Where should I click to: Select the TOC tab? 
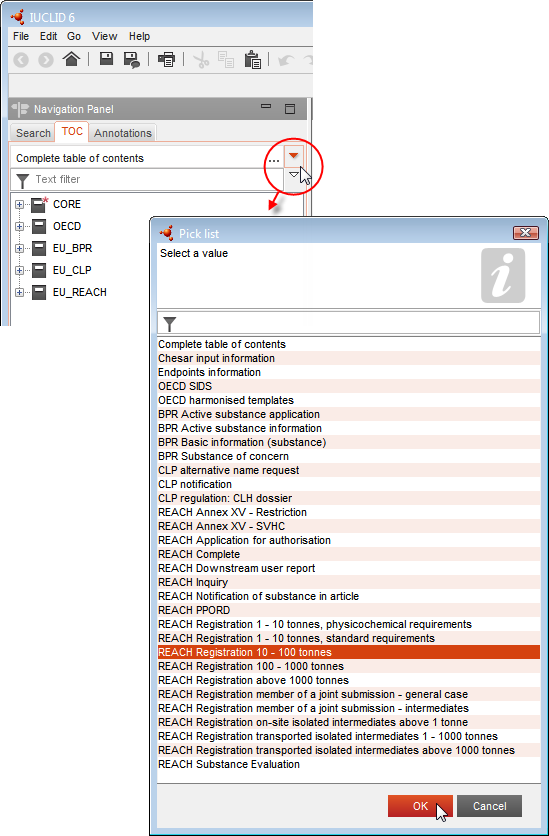(x=72, y=132)
